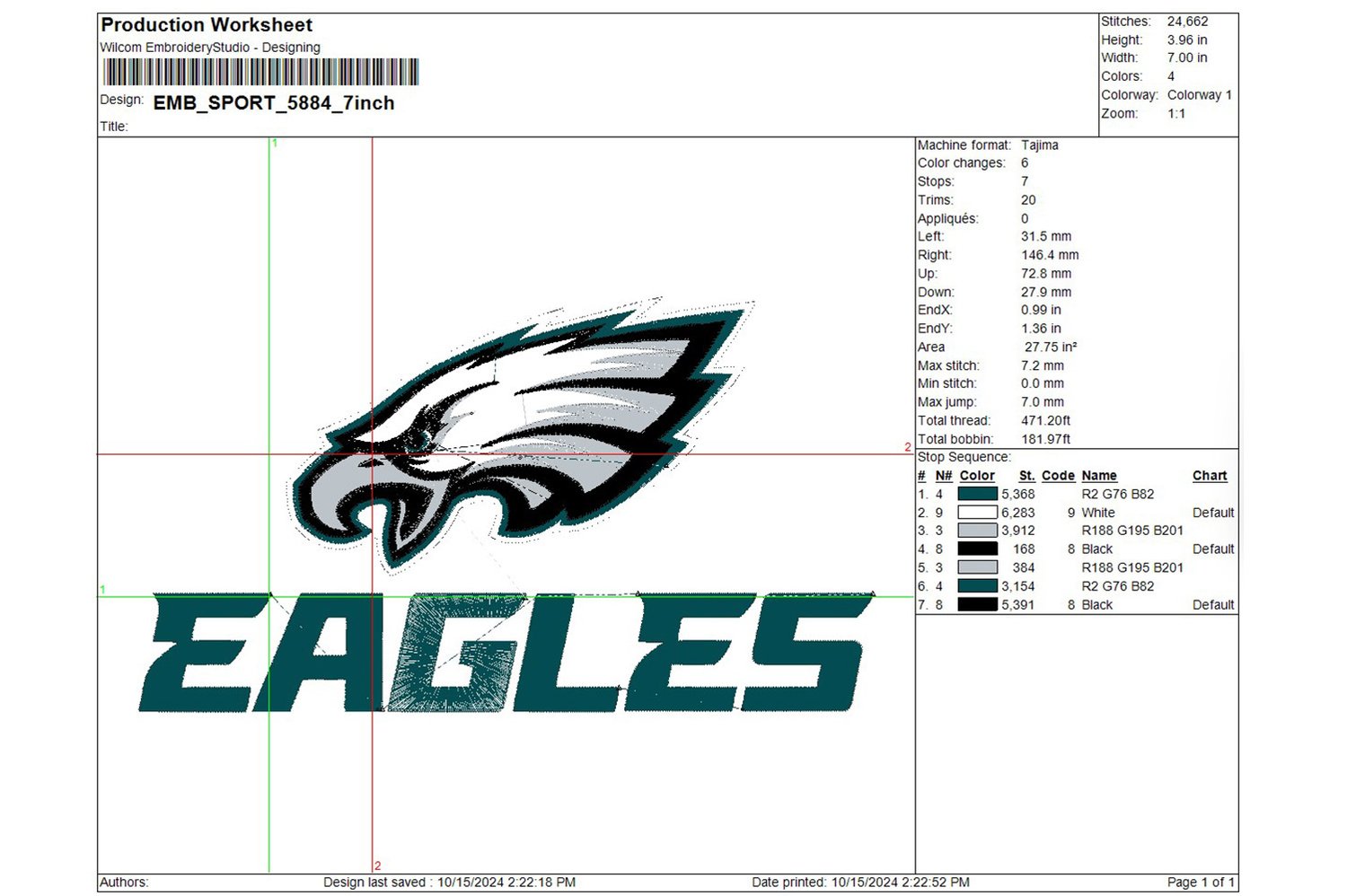This screenshot has width=1347, height=896.
Task: Click the trims value '20'
Action: 1028,200
